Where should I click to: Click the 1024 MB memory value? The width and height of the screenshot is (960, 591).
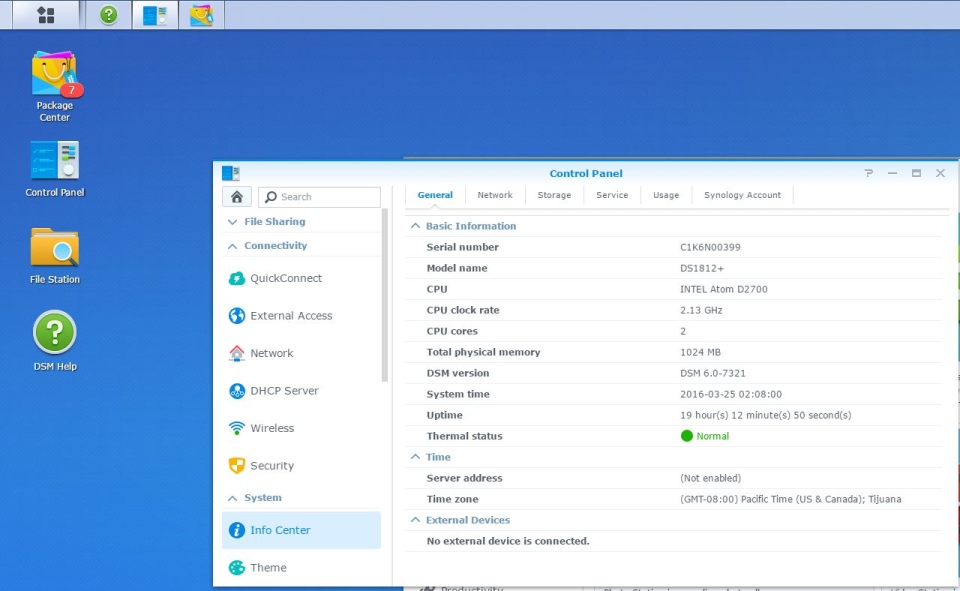click(x=700, y=352)
